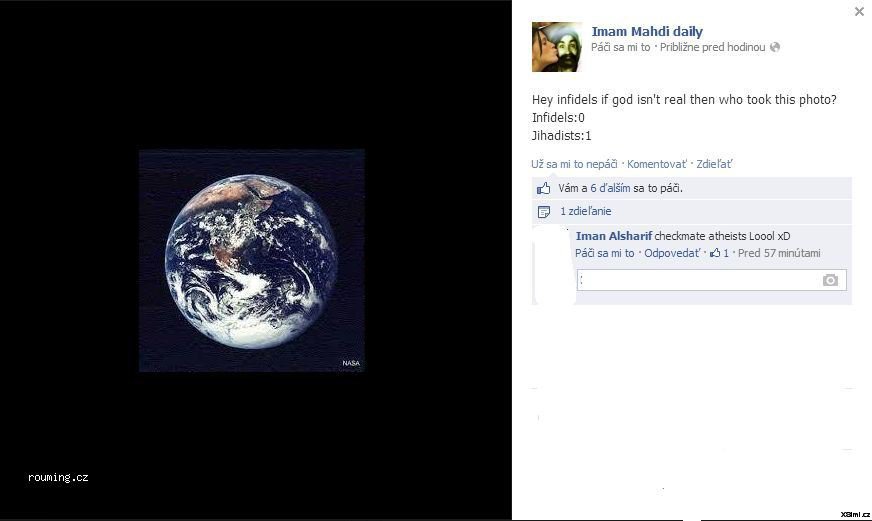This screenshot has width=872, height=521.
Task: Open the Imam Mahdi daily page
Action: [647, 32]
